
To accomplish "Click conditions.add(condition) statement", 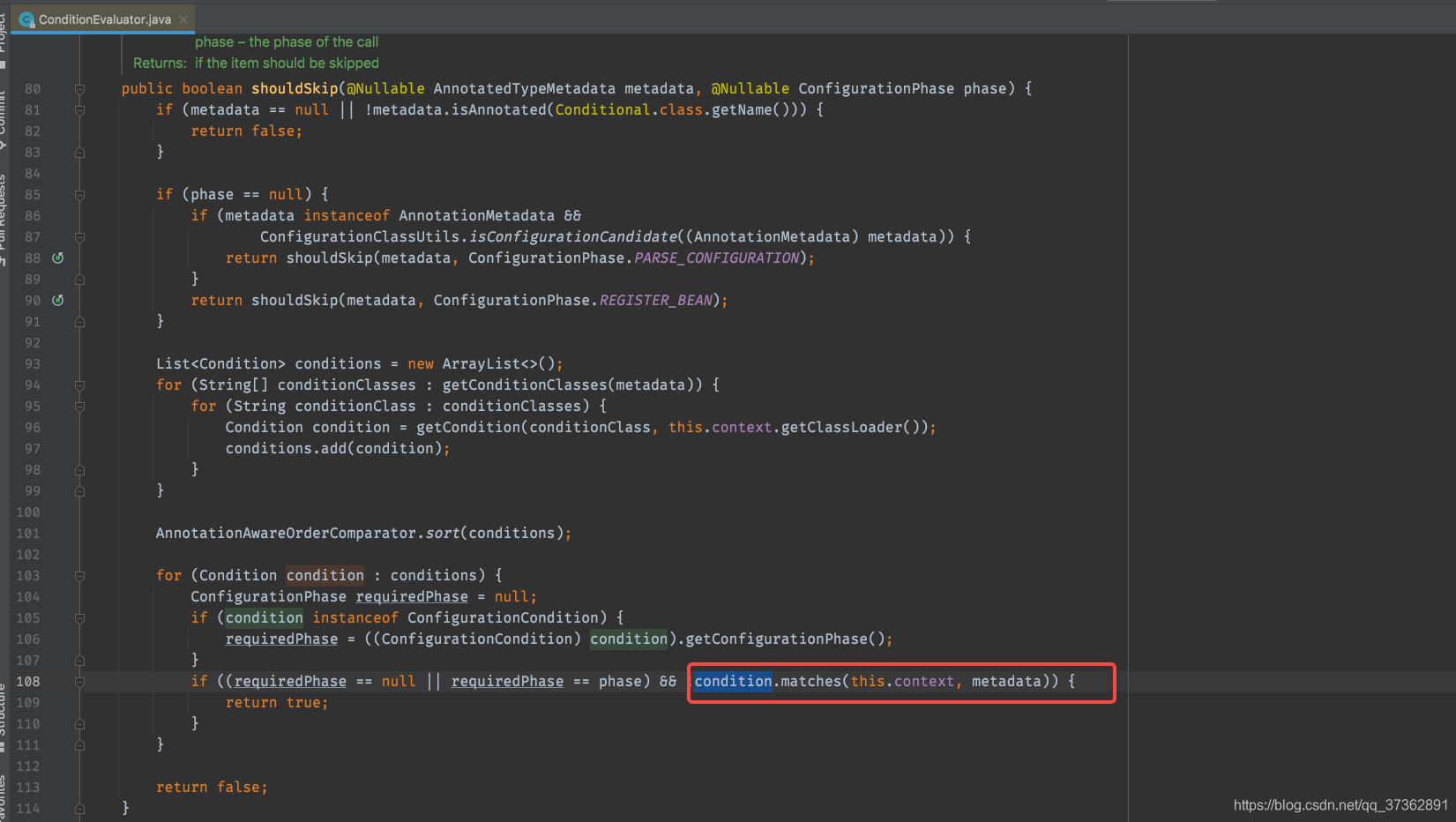I will [x=338, y=448].
